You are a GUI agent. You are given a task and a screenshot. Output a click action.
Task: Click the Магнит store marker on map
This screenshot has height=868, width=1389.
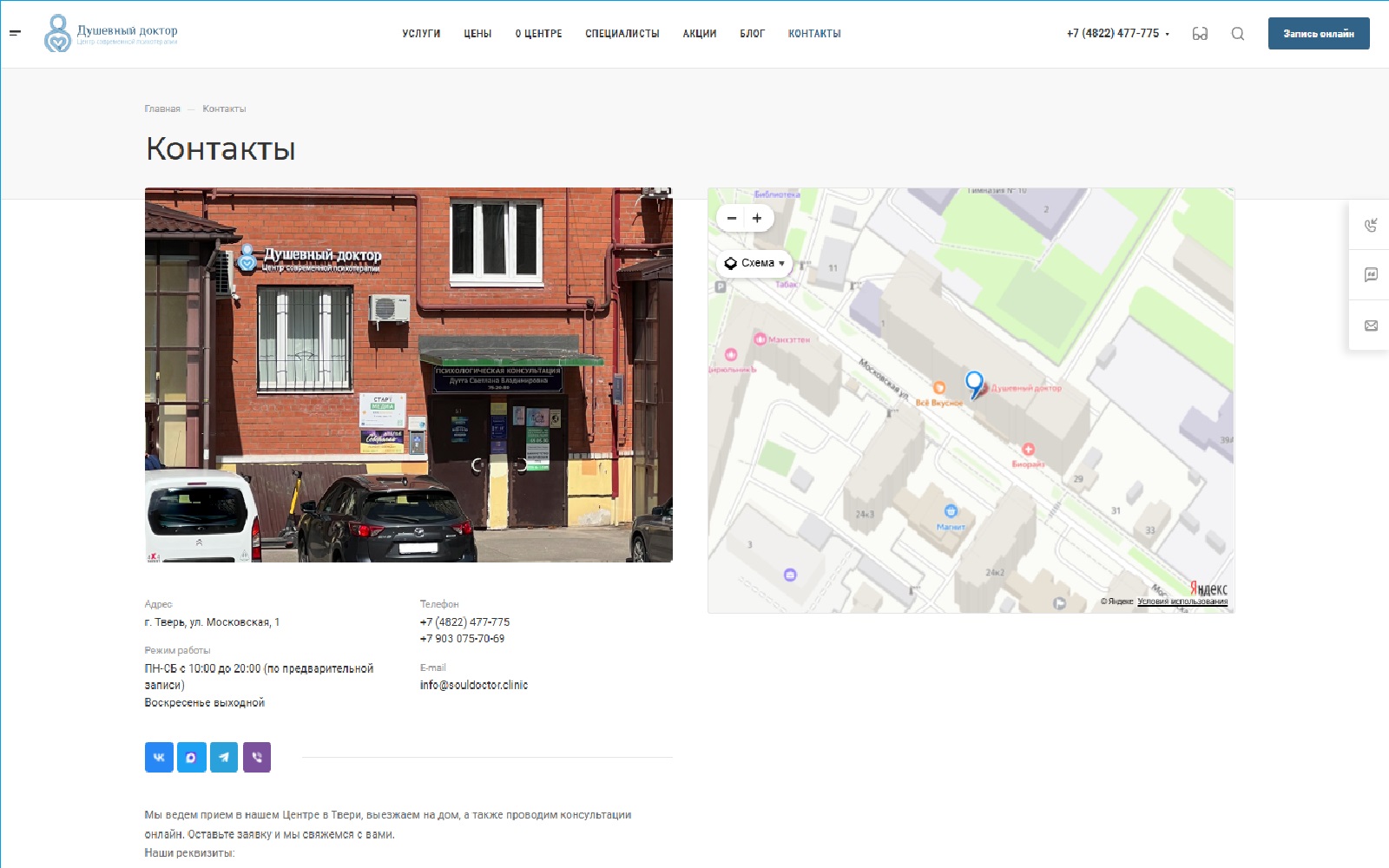tap(951, 511)
